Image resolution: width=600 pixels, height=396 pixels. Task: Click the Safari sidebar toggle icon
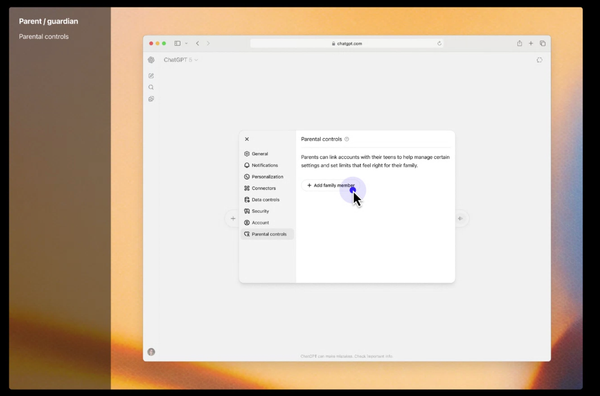pyautogui.click(x=178, y=43)
